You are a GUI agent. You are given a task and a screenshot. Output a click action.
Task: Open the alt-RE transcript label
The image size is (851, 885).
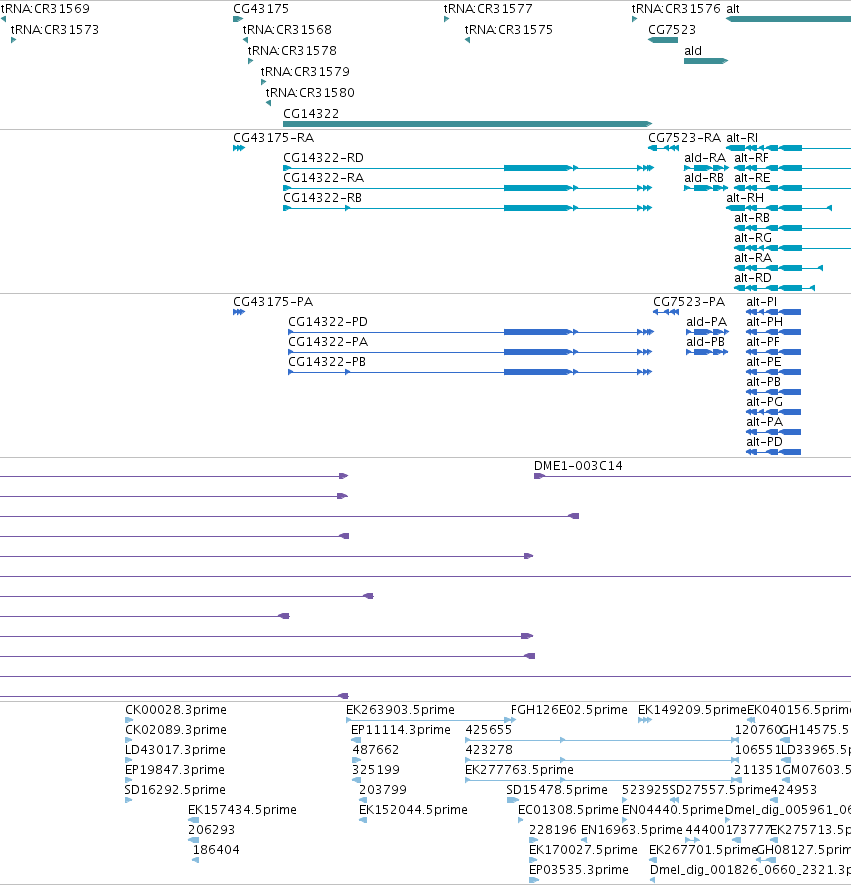click(x=752, y=178)
